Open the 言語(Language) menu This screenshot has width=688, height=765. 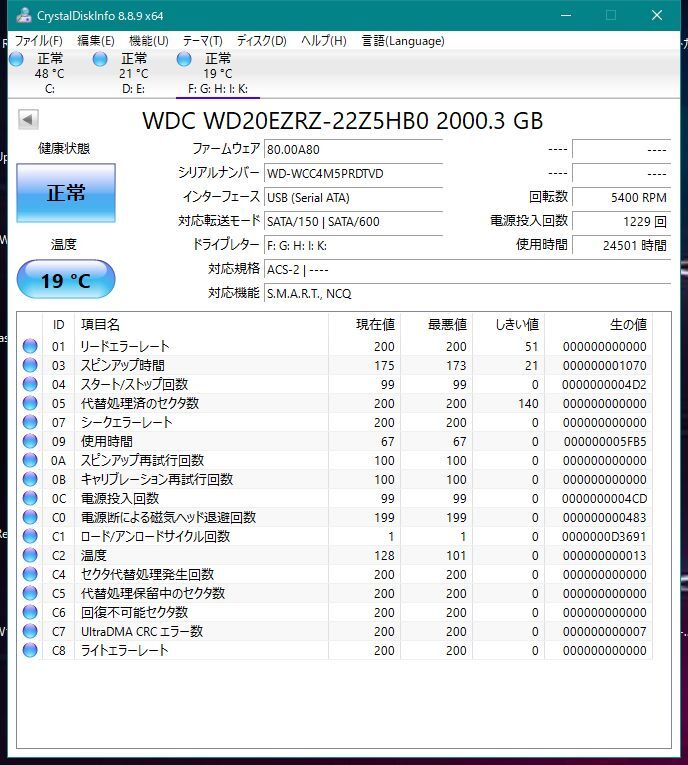[403, 40]
